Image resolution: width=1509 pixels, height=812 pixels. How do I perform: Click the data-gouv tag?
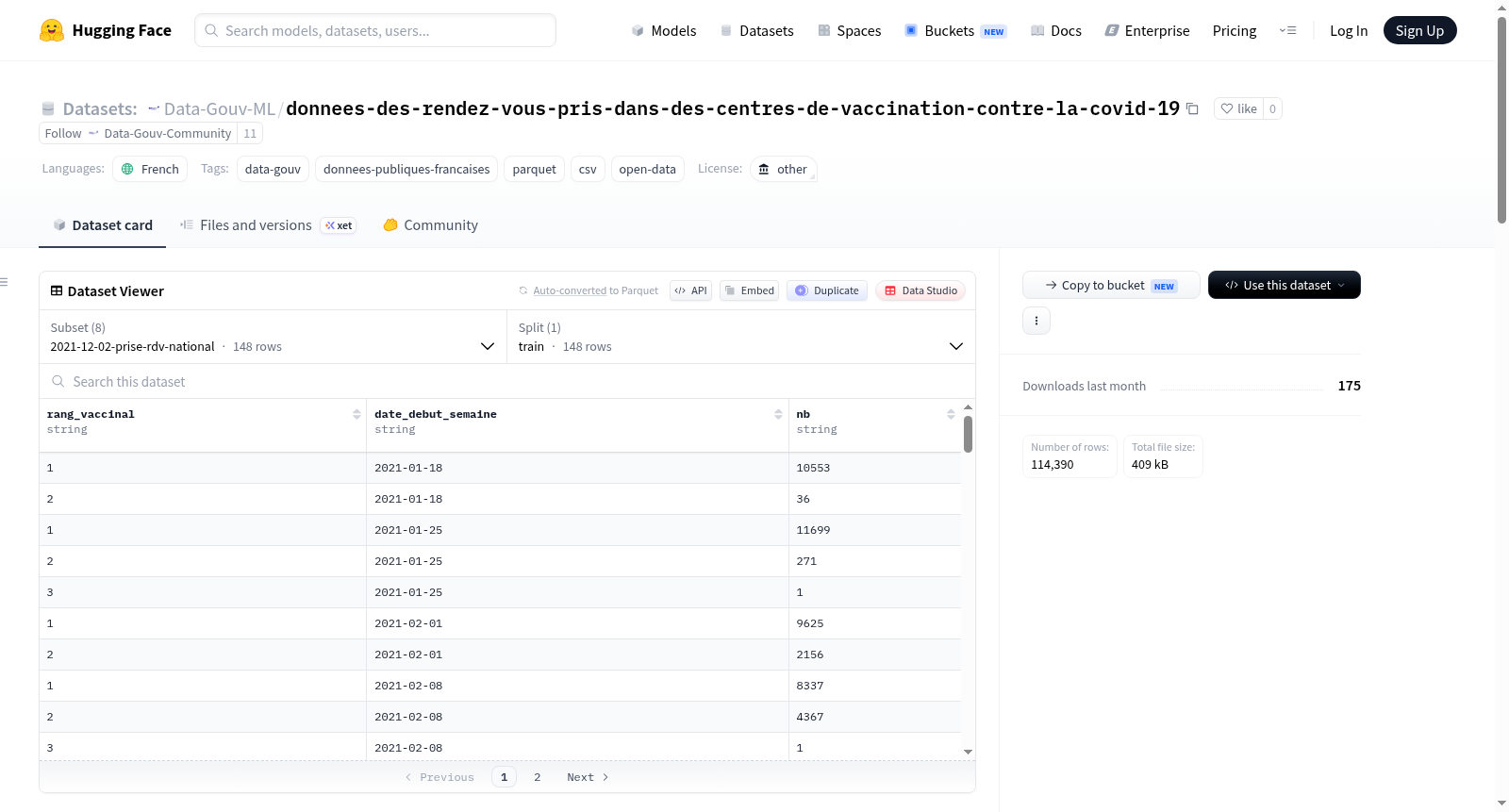(x=273, y=169)
